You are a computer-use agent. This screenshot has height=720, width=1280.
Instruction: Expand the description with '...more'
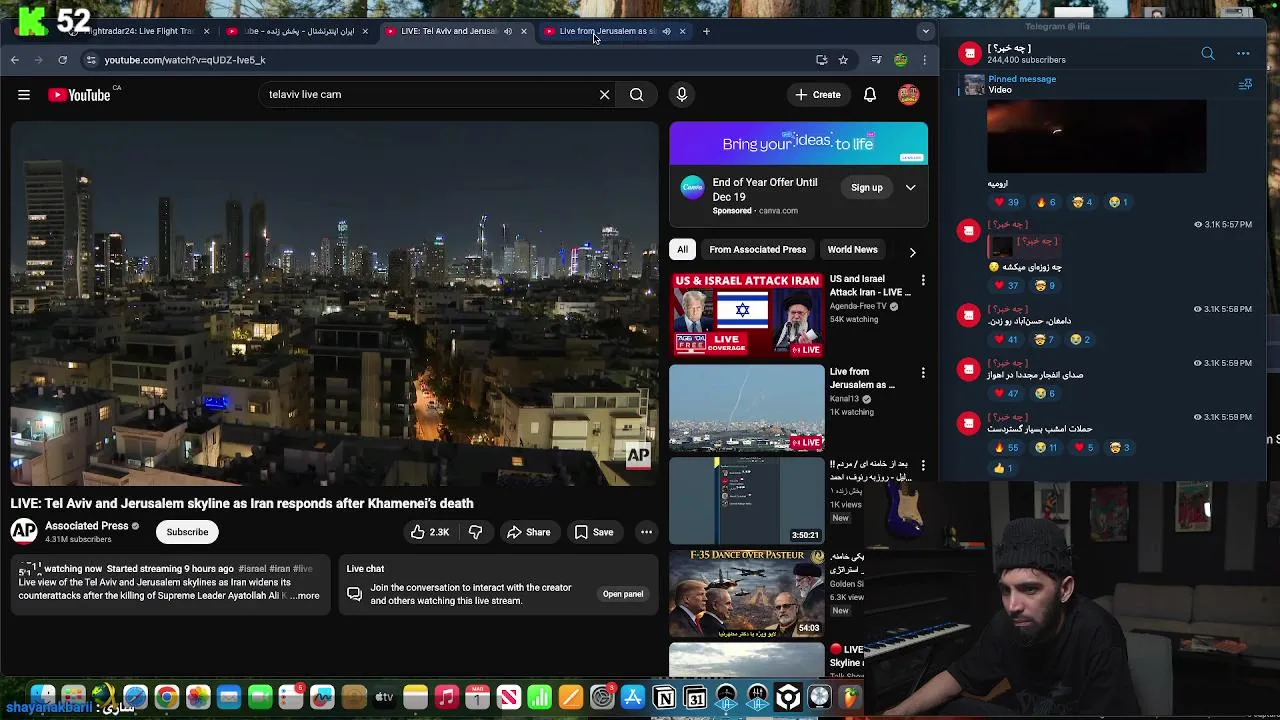(x=306, y=596)
